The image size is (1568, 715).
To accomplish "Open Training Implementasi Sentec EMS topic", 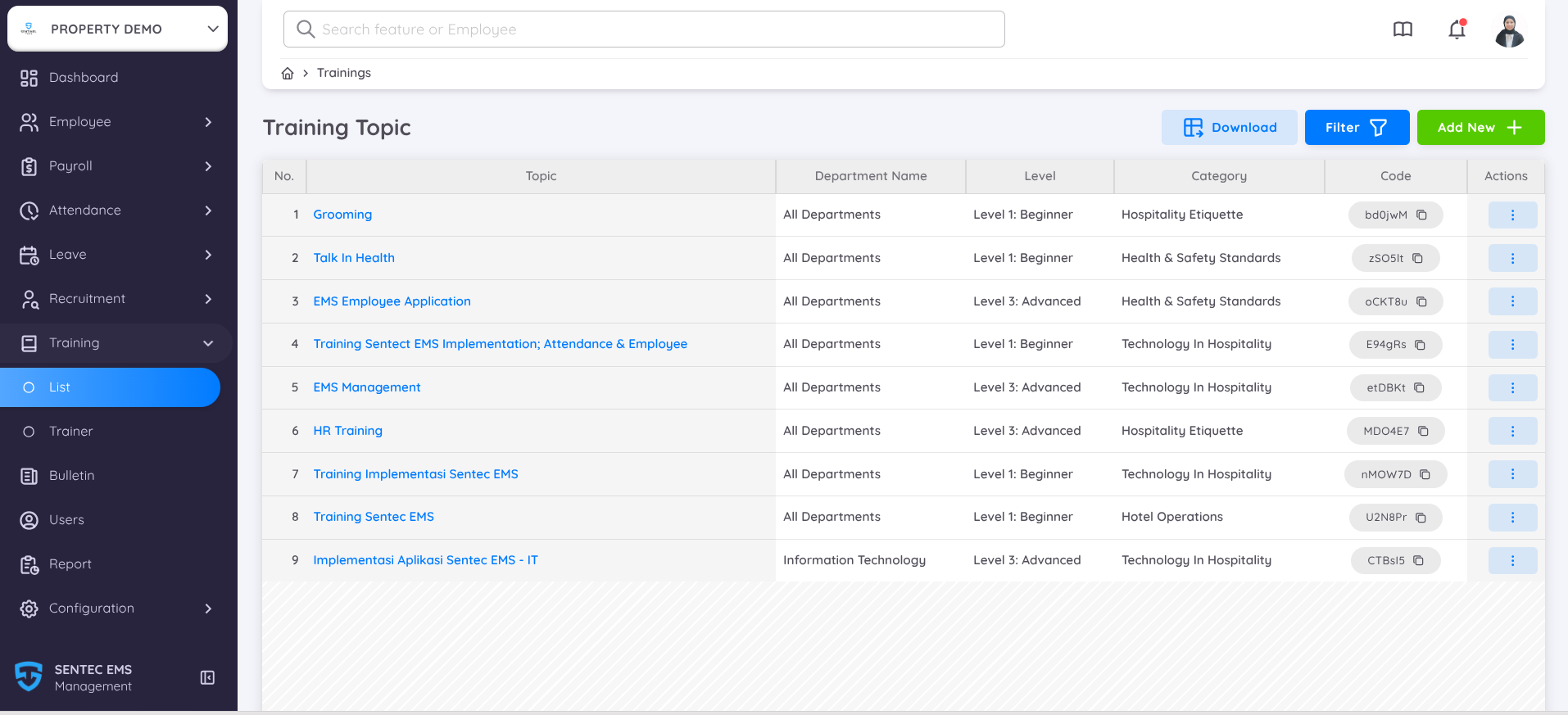I will point(415,474).
